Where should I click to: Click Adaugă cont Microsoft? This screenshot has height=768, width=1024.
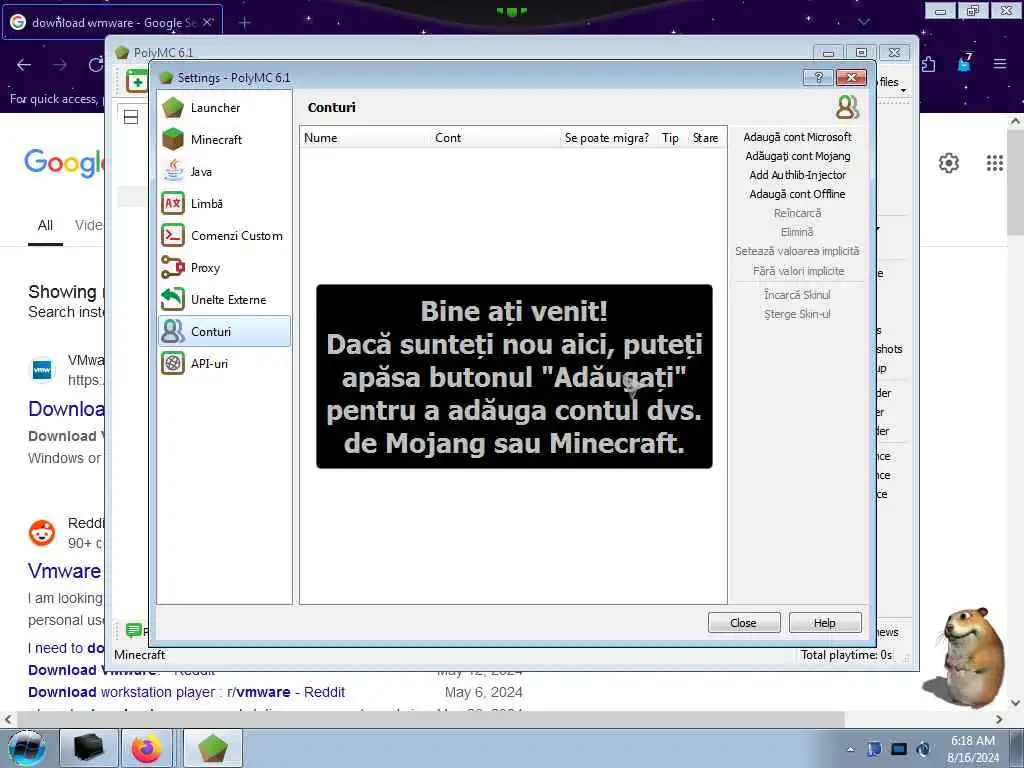(x=797, y=137)
